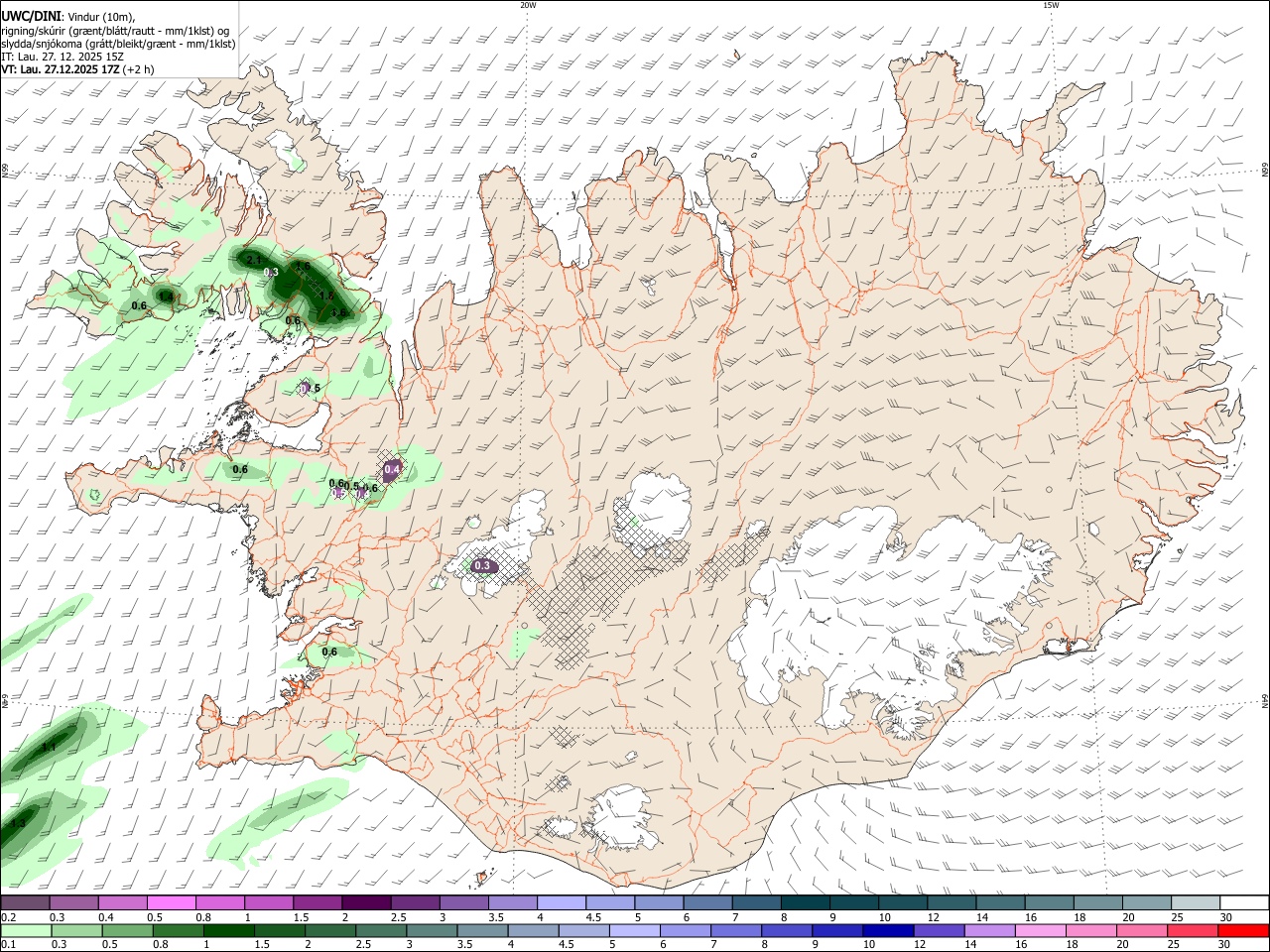This screenshot has height=952, width=1270.
Task: Pick the pink rain swatch between 18 and 20
Action: 1092,930
